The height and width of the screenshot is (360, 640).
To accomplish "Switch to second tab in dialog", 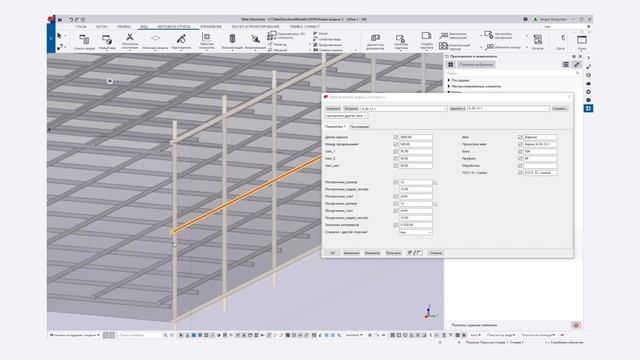I will click(359, 127).
